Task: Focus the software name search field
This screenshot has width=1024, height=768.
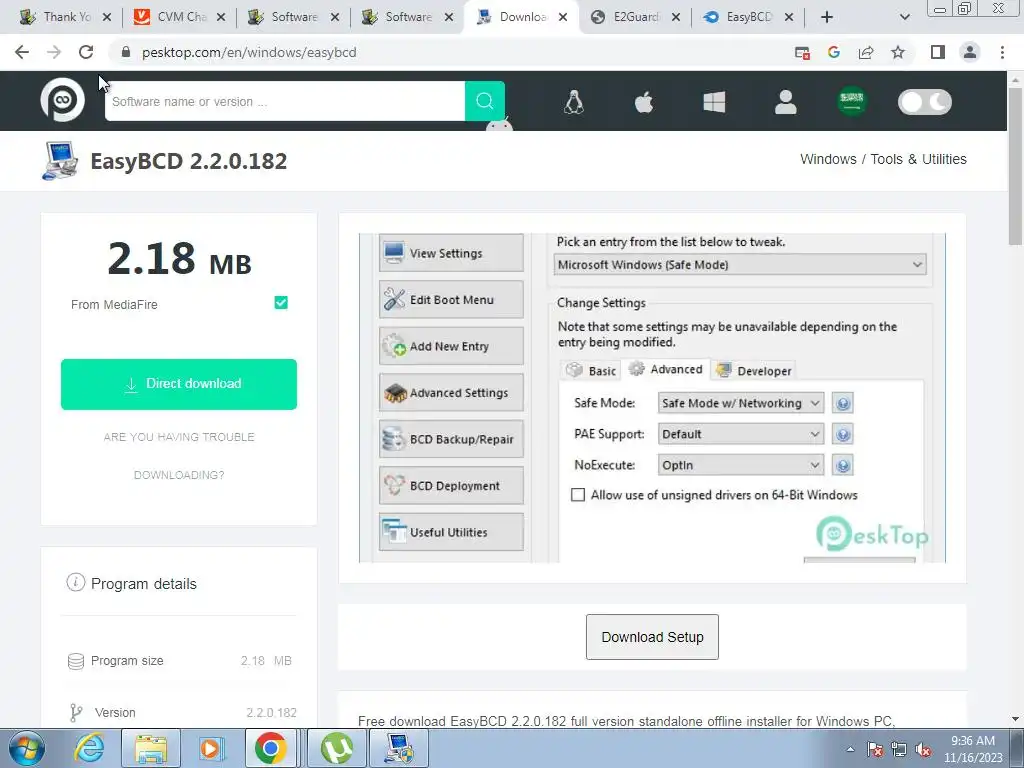Action: coord(285,101)
